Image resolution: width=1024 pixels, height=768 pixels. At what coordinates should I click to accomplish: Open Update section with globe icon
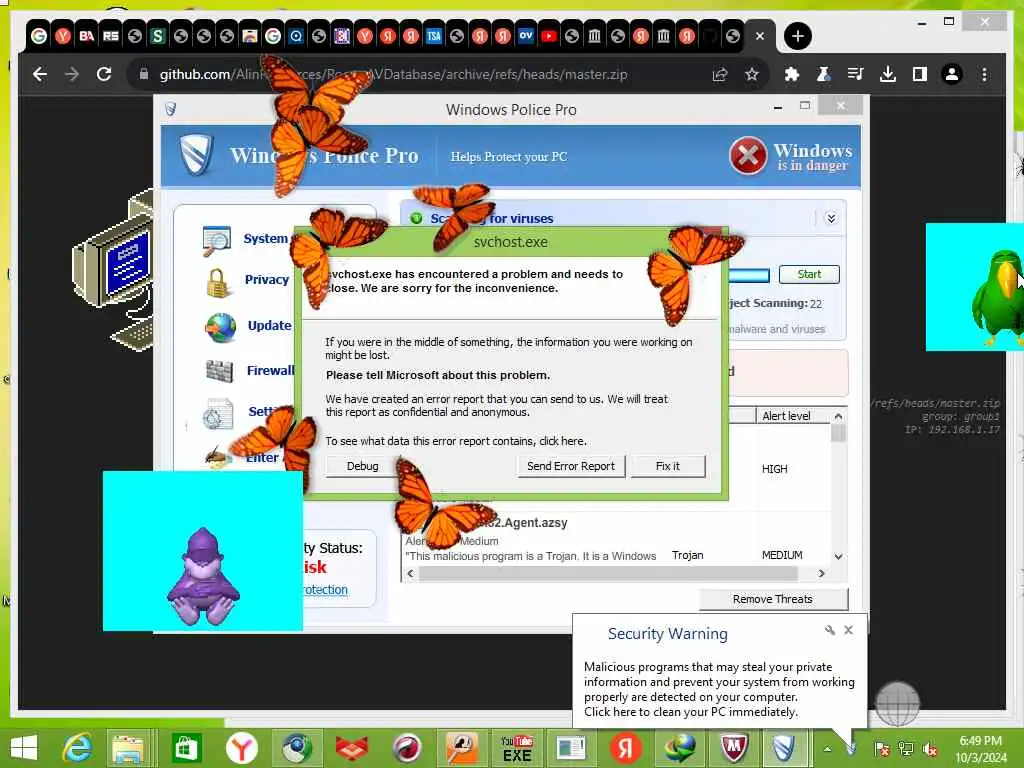tap(248, 326)
